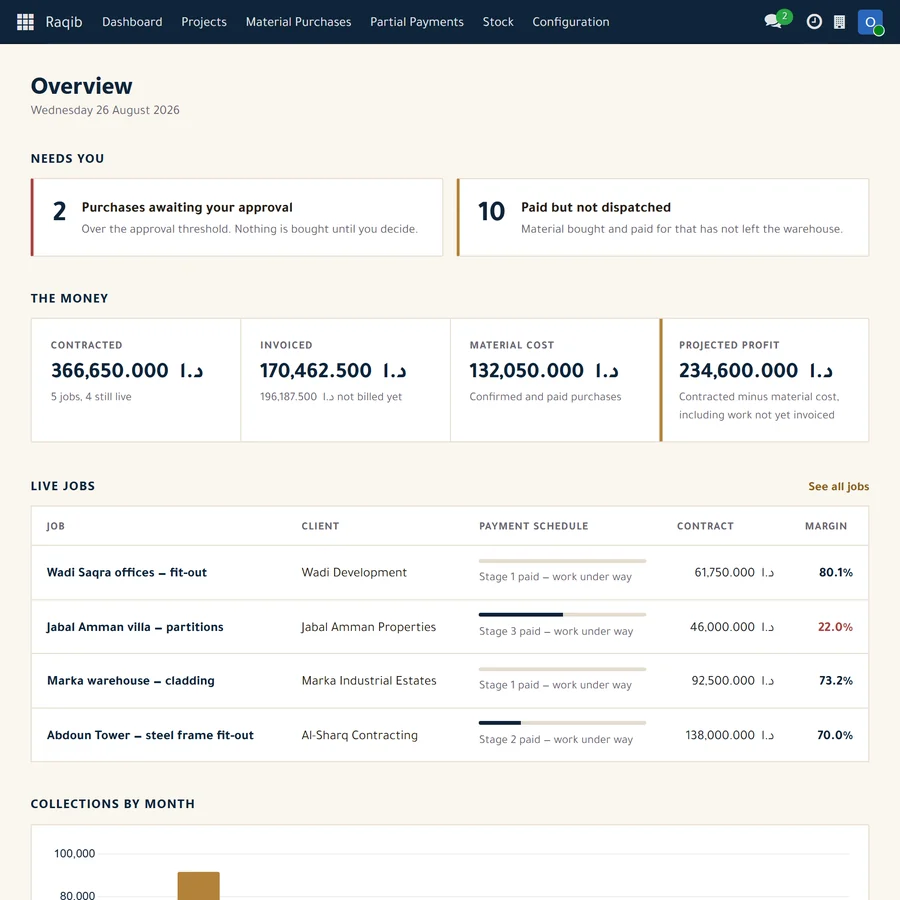The width and height of the screenshot is (900, 900).
Task: Click the red 22.0% margin value
Action: pyautogui.click(x=835, y=627)
